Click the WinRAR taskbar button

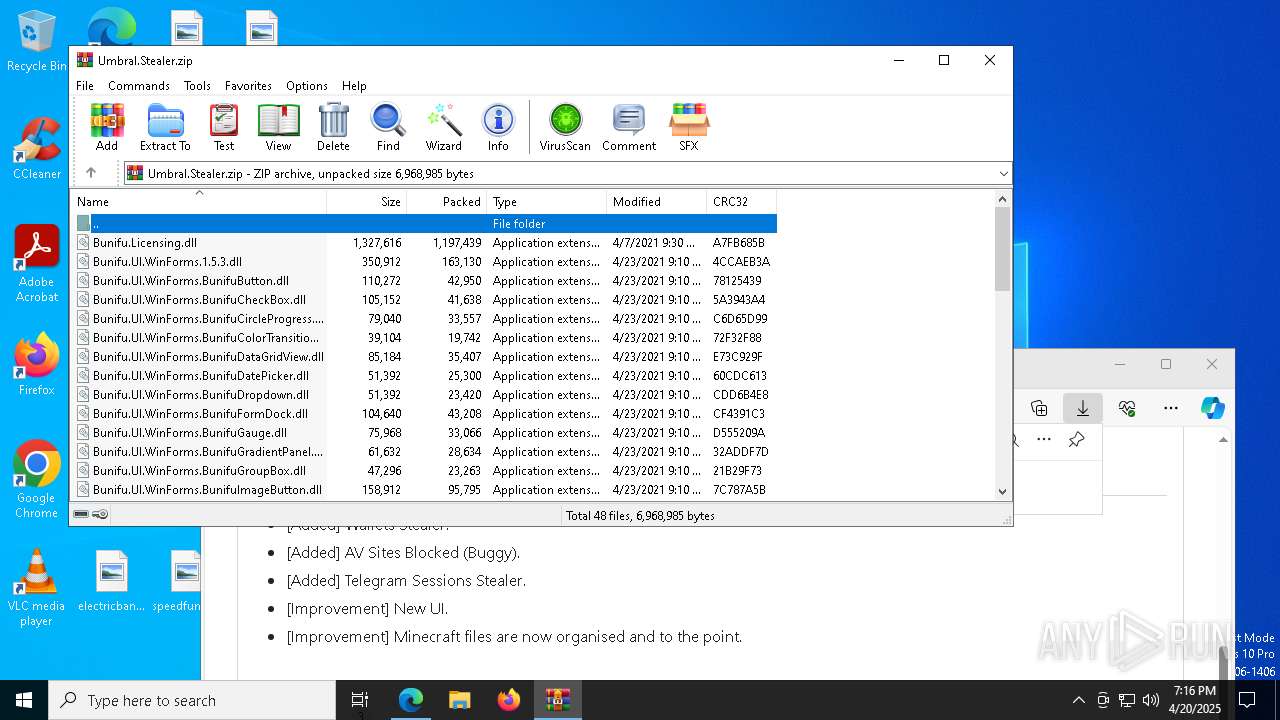pos(558,700)
